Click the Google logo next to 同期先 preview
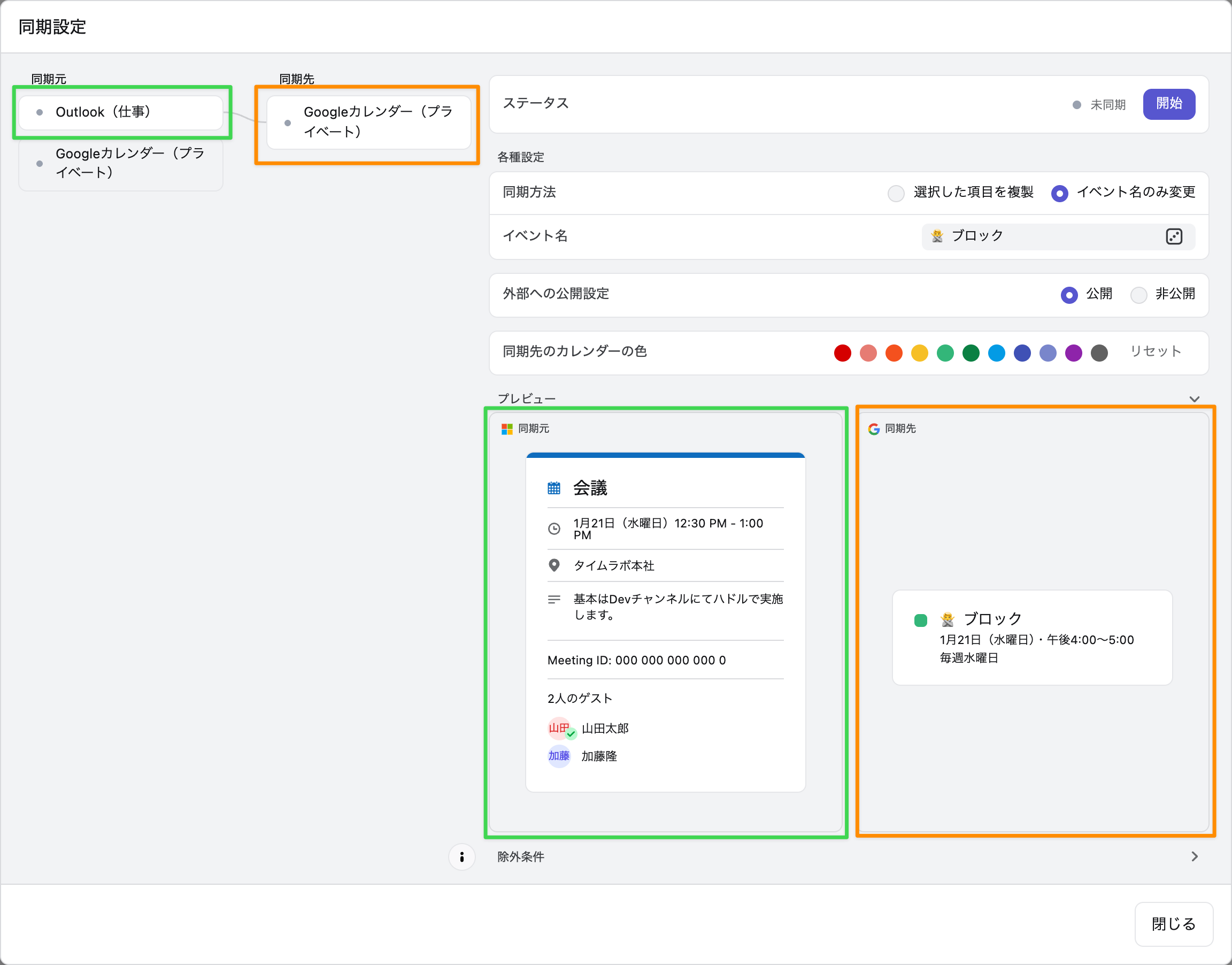The height and width of the screenshot is (965, 1232). (874, 430)
